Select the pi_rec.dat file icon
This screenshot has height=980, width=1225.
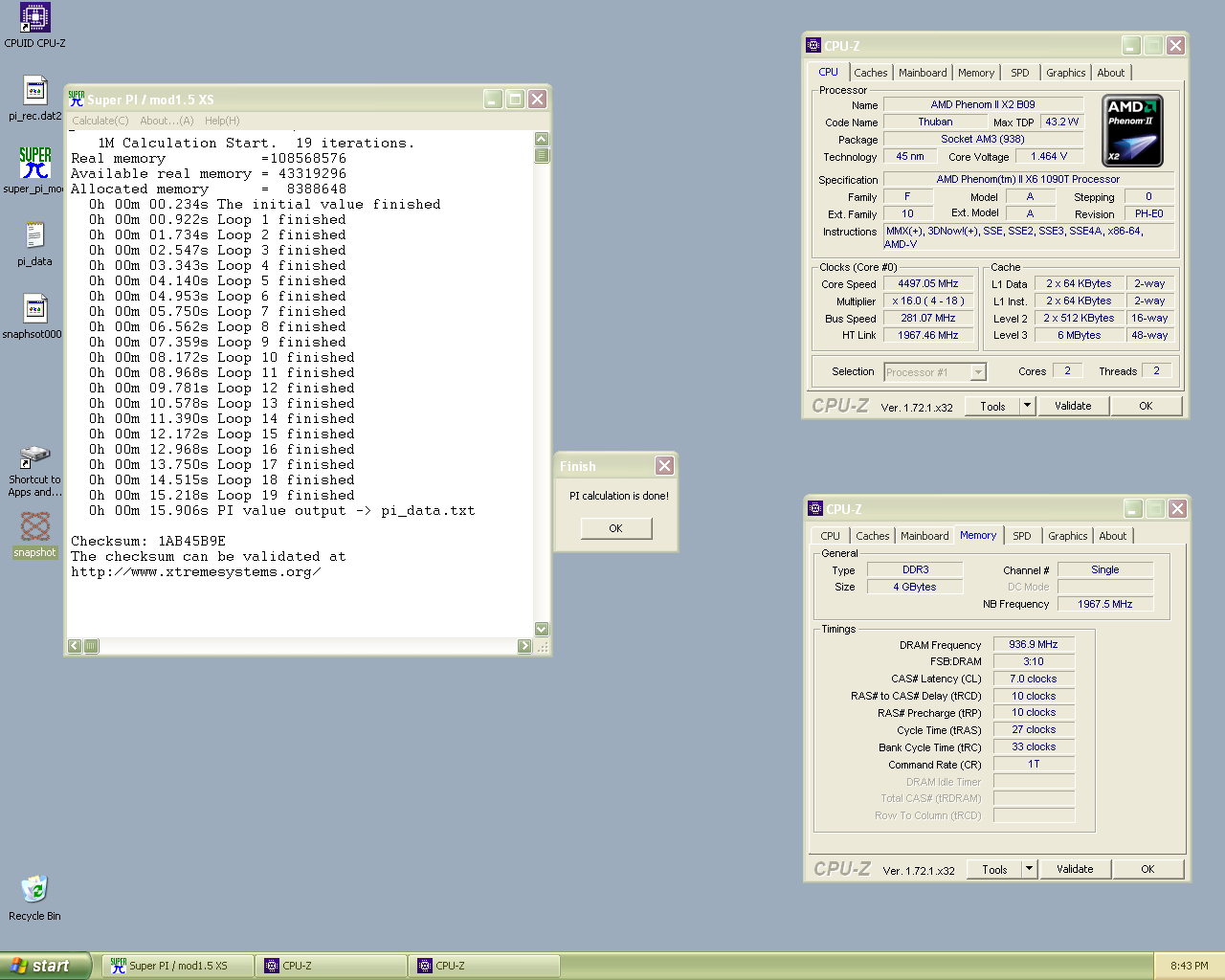pyautogui.click(x=35, y=92)
